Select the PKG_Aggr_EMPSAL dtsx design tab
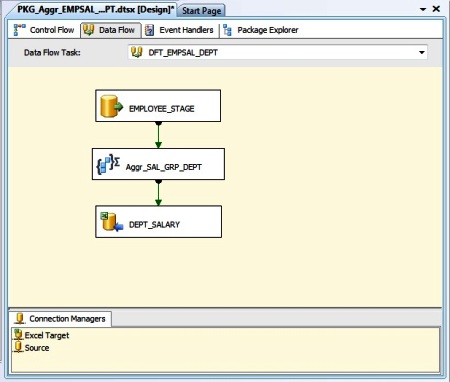The height and width of the screenshot is (382, 450). click(x=95, y=10)
